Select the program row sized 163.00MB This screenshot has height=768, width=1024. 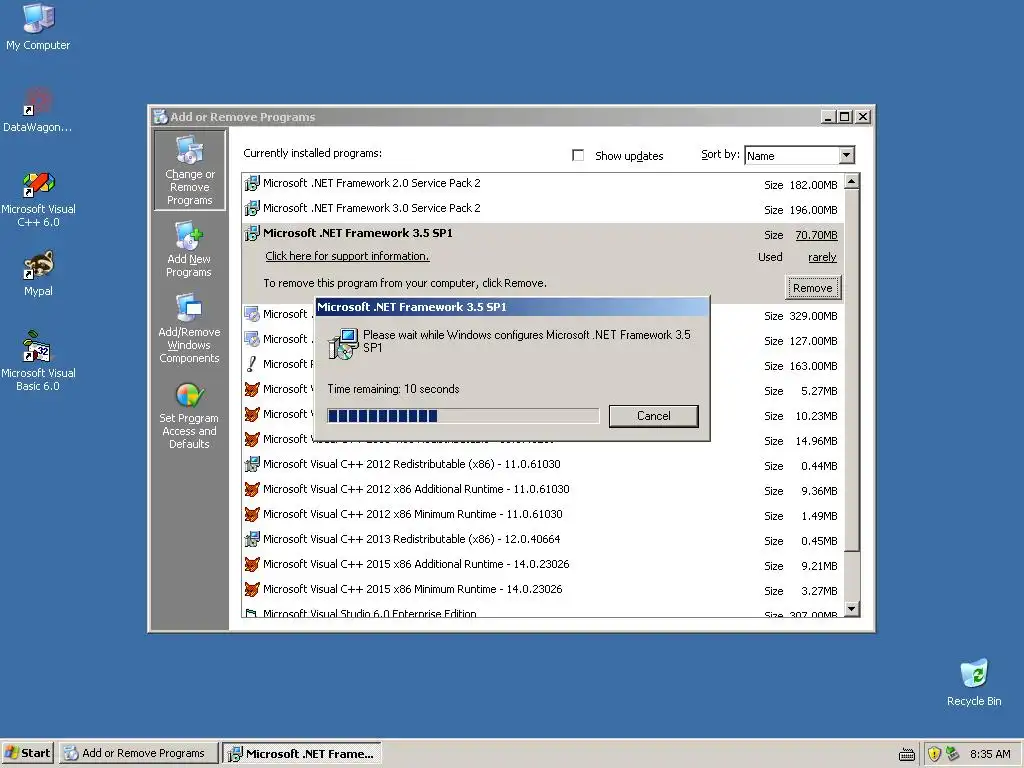(x=542, y=365)
